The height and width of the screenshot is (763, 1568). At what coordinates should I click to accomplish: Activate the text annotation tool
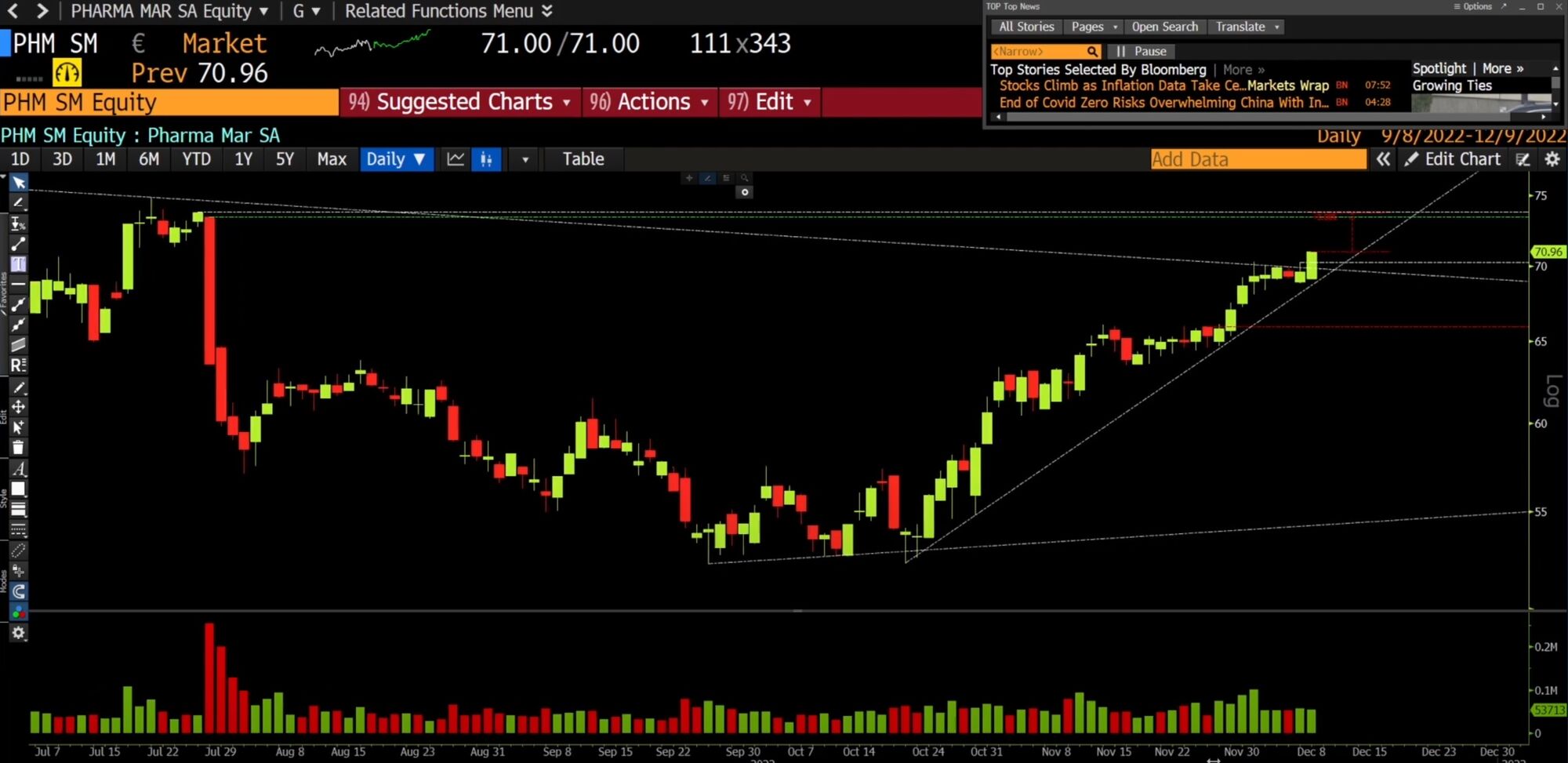(x=18, y=264)
